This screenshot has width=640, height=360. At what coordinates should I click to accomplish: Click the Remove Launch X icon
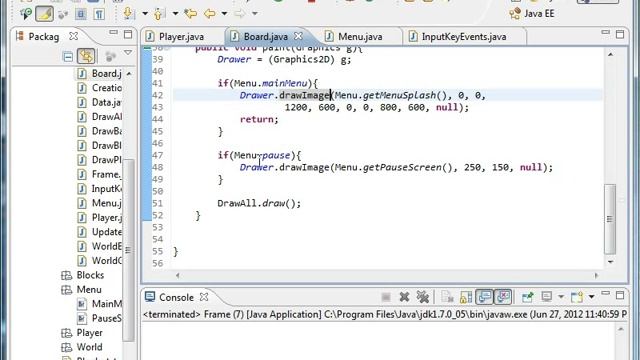click(x=404, y=297)
